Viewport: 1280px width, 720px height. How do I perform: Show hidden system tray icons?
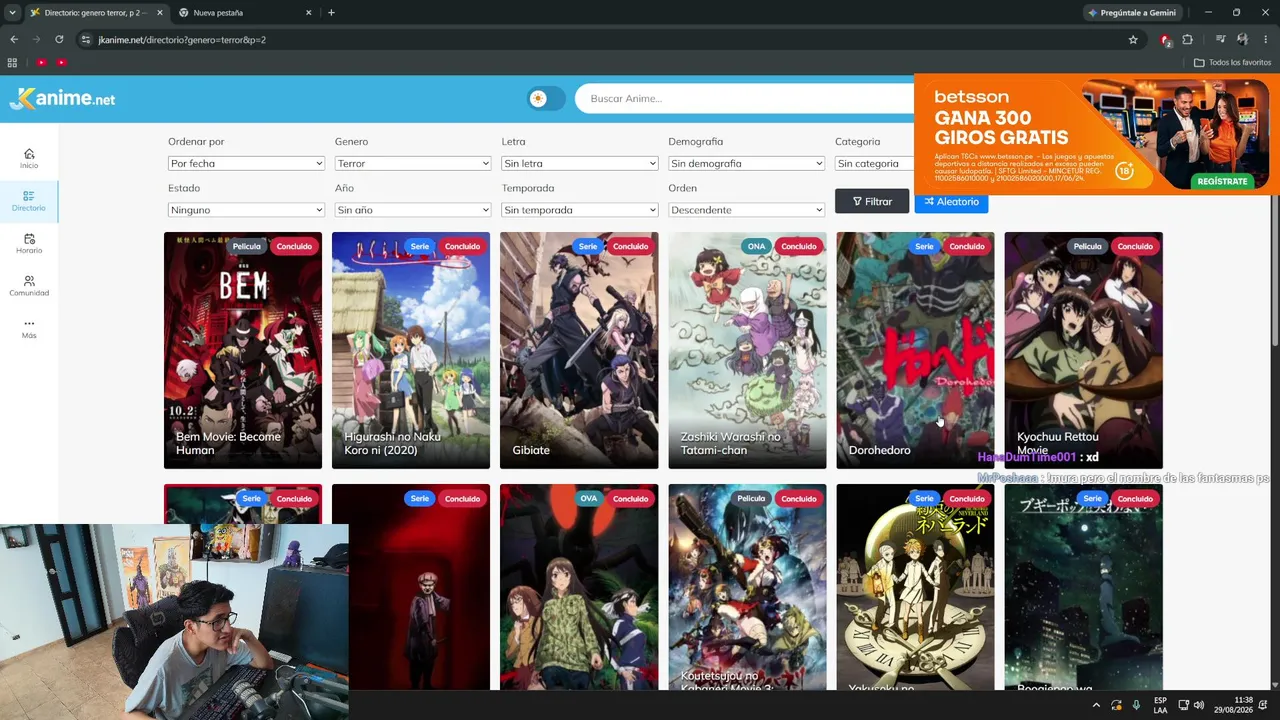1096,705
